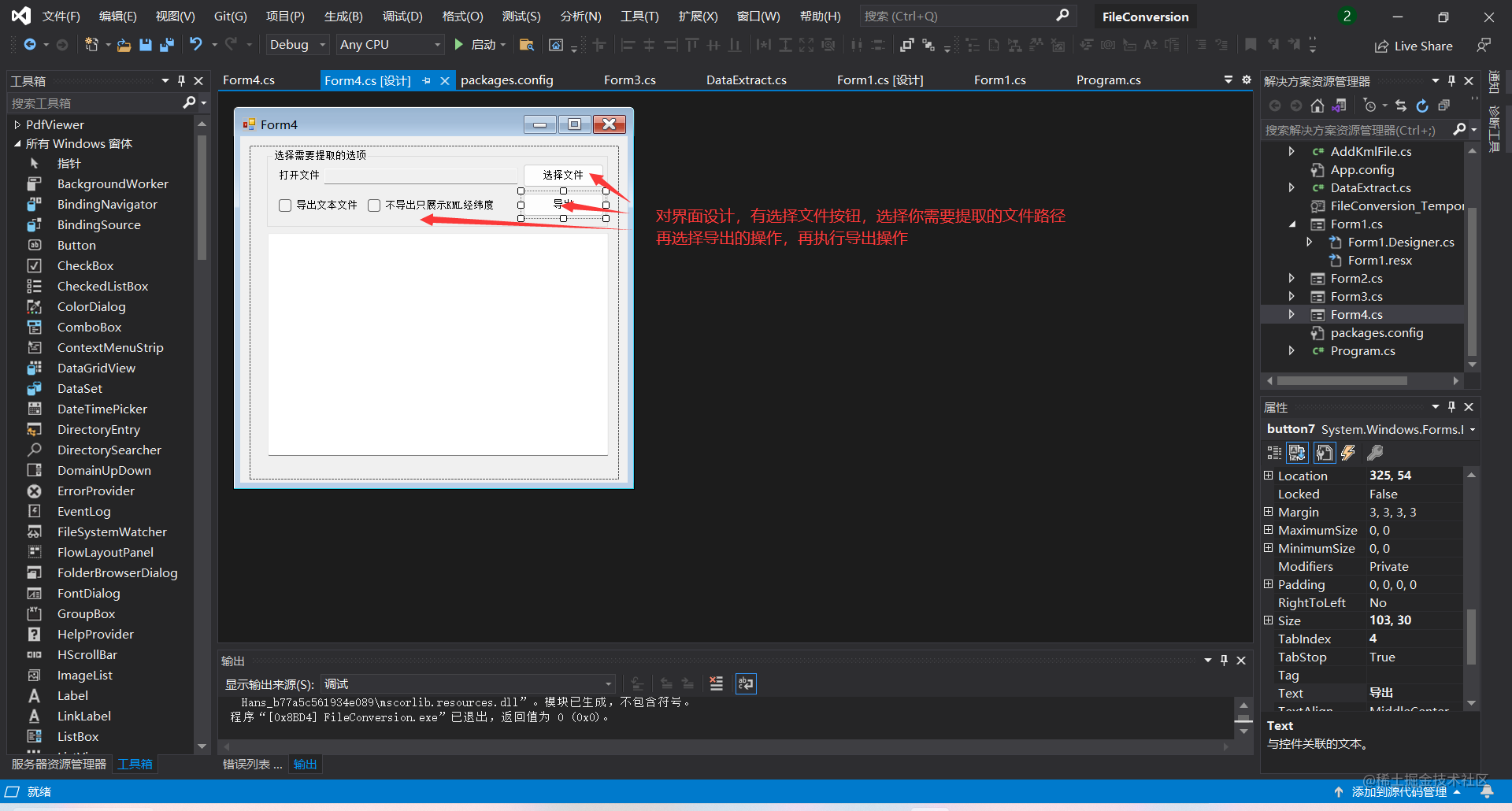Click the collapse all icon in Solution Explorer

click(x=1443, y=106)
